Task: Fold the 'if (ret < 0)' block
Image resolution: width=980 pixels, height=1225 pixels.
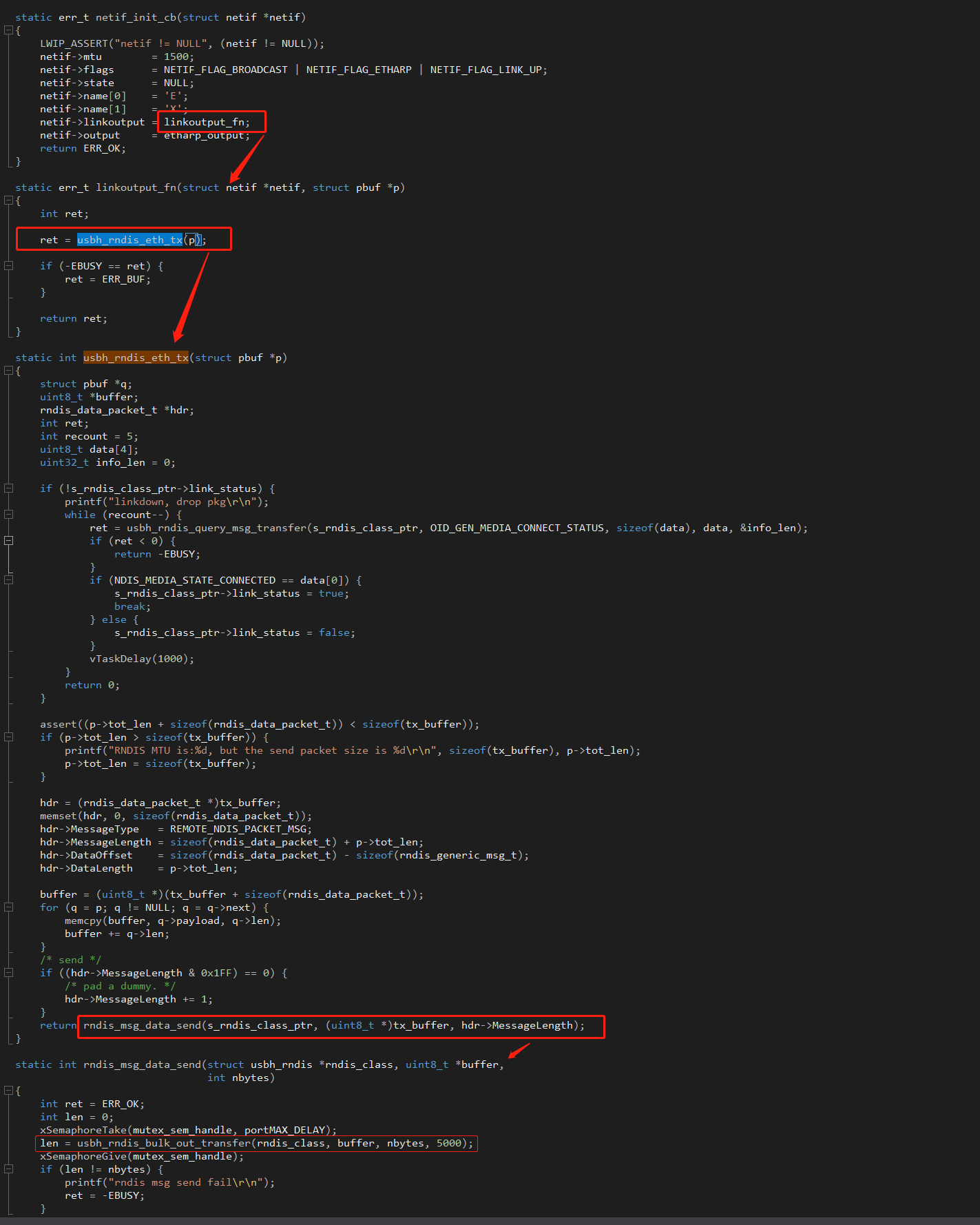Action: pyautogui.click(x=8, y=541)
